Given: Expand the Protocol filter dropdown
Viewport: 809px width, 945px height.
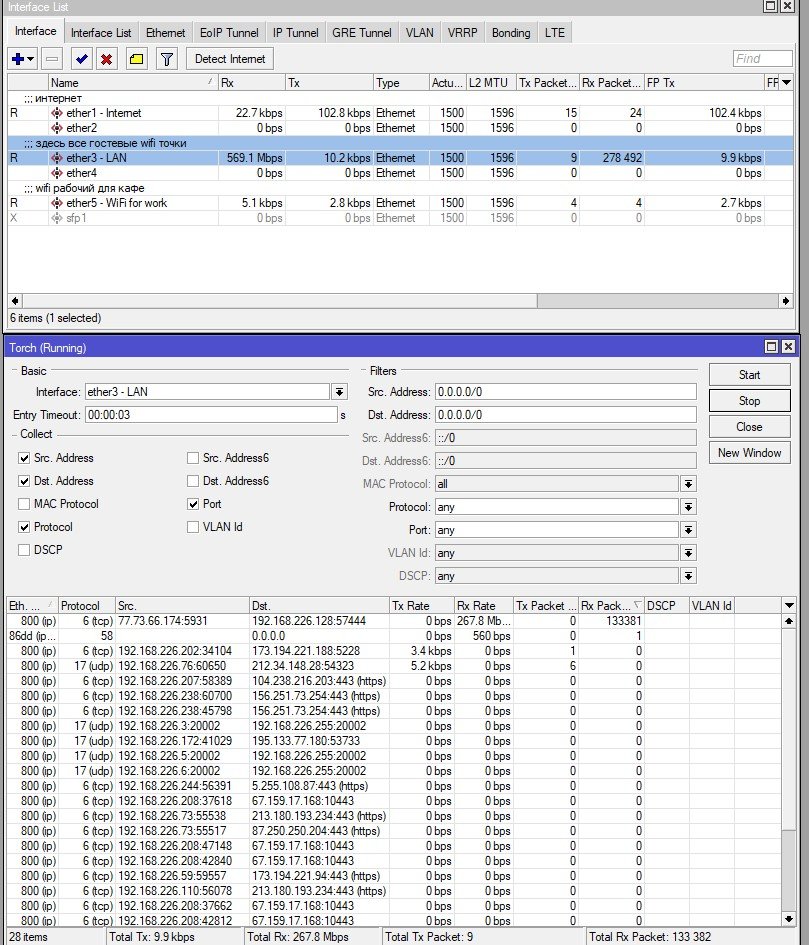Looking at the screenshot, I should point(688,507).
